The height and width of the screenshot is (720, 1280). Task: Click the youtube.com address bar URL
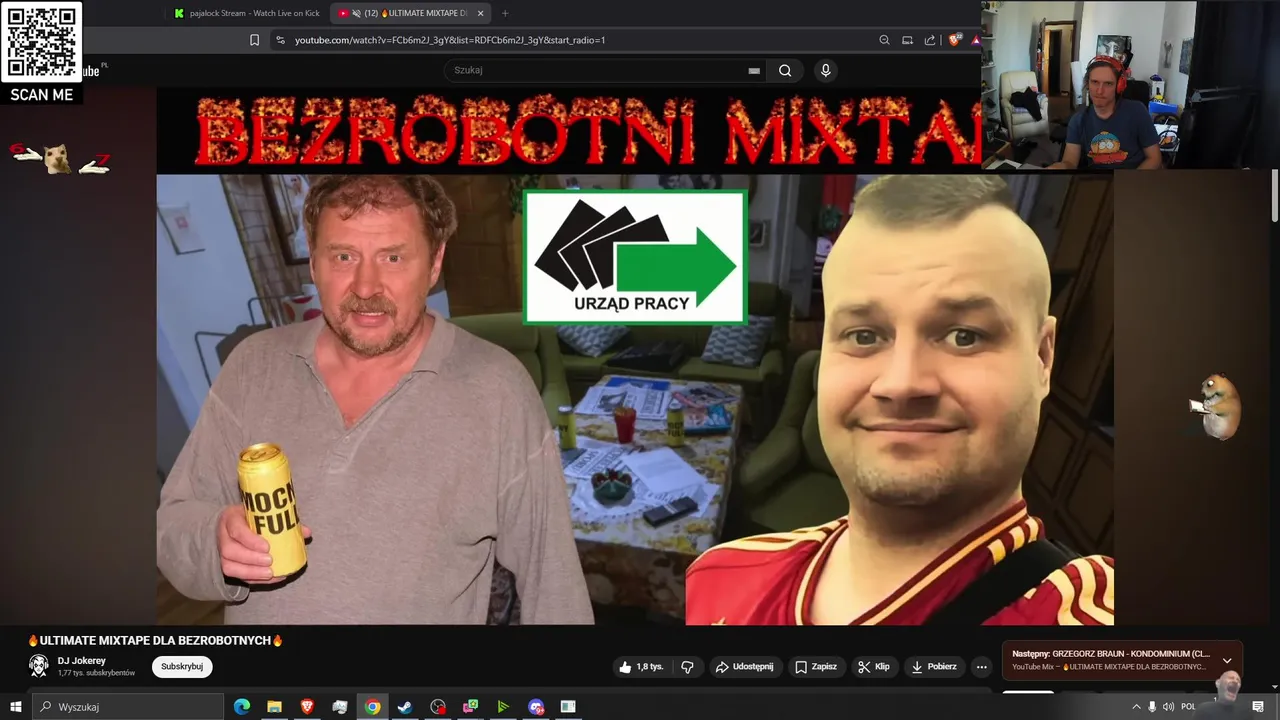coord(450,40)
